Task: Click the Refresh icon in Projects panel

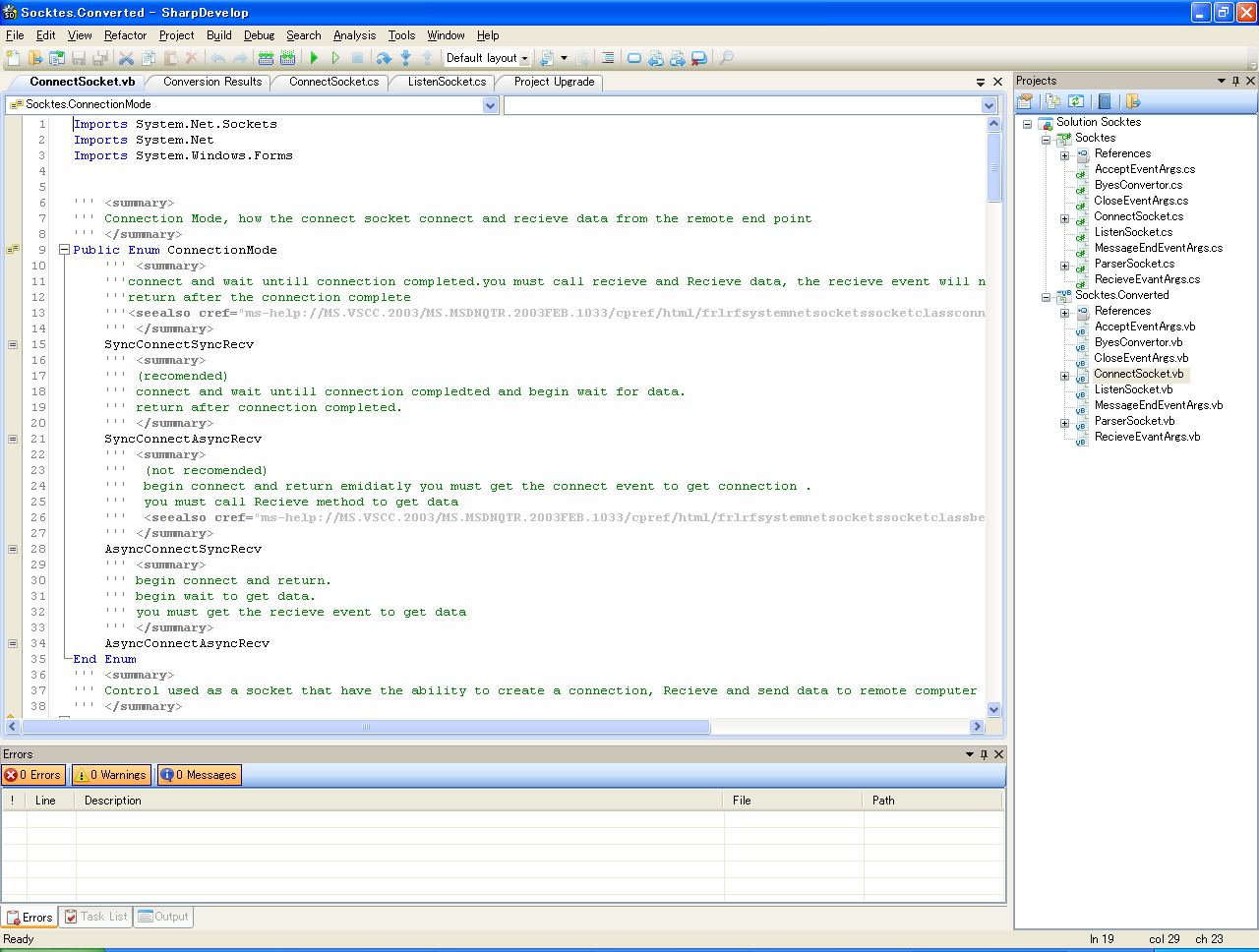Action: (x=1076, y=101)
